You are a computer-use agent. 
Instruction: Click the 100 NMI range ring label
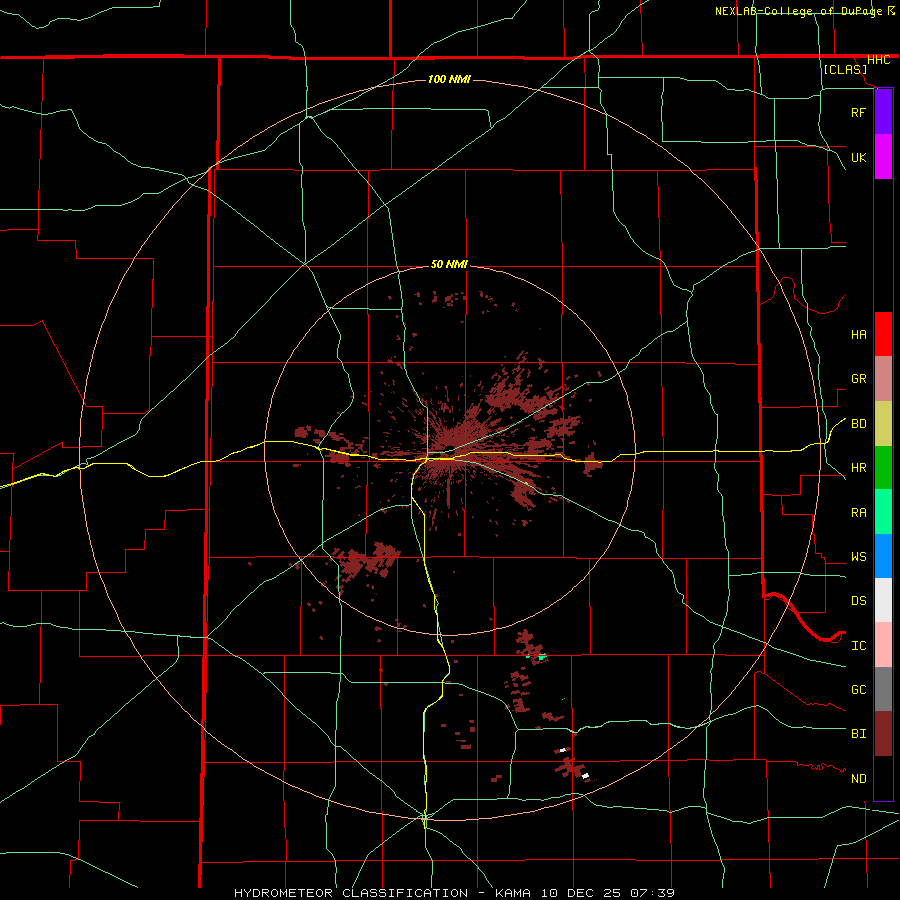tap(449, 79)
